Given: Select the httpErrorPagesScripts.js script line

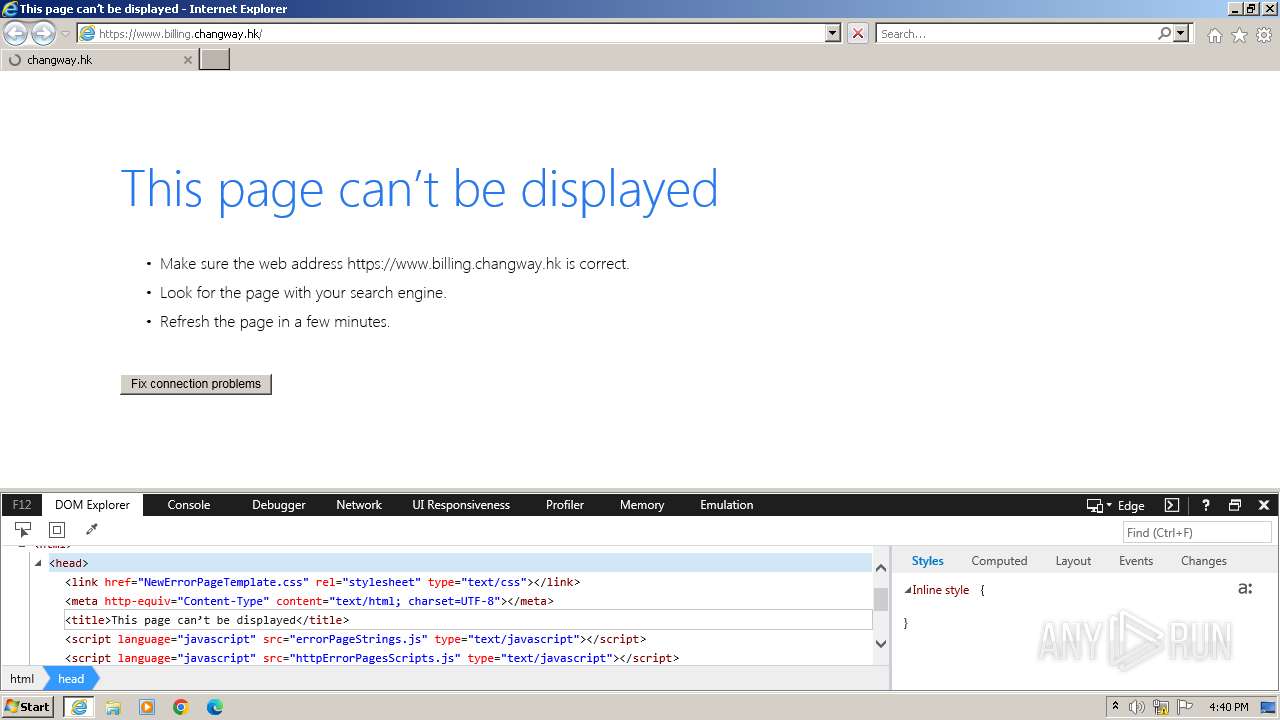Looking at the screenshot, I should pos(372,658).
